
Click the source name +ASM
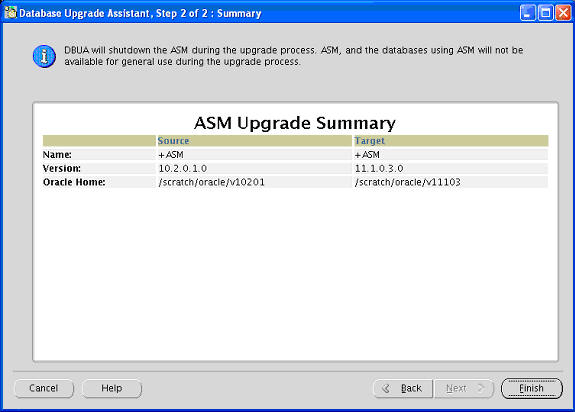(171, 155)
